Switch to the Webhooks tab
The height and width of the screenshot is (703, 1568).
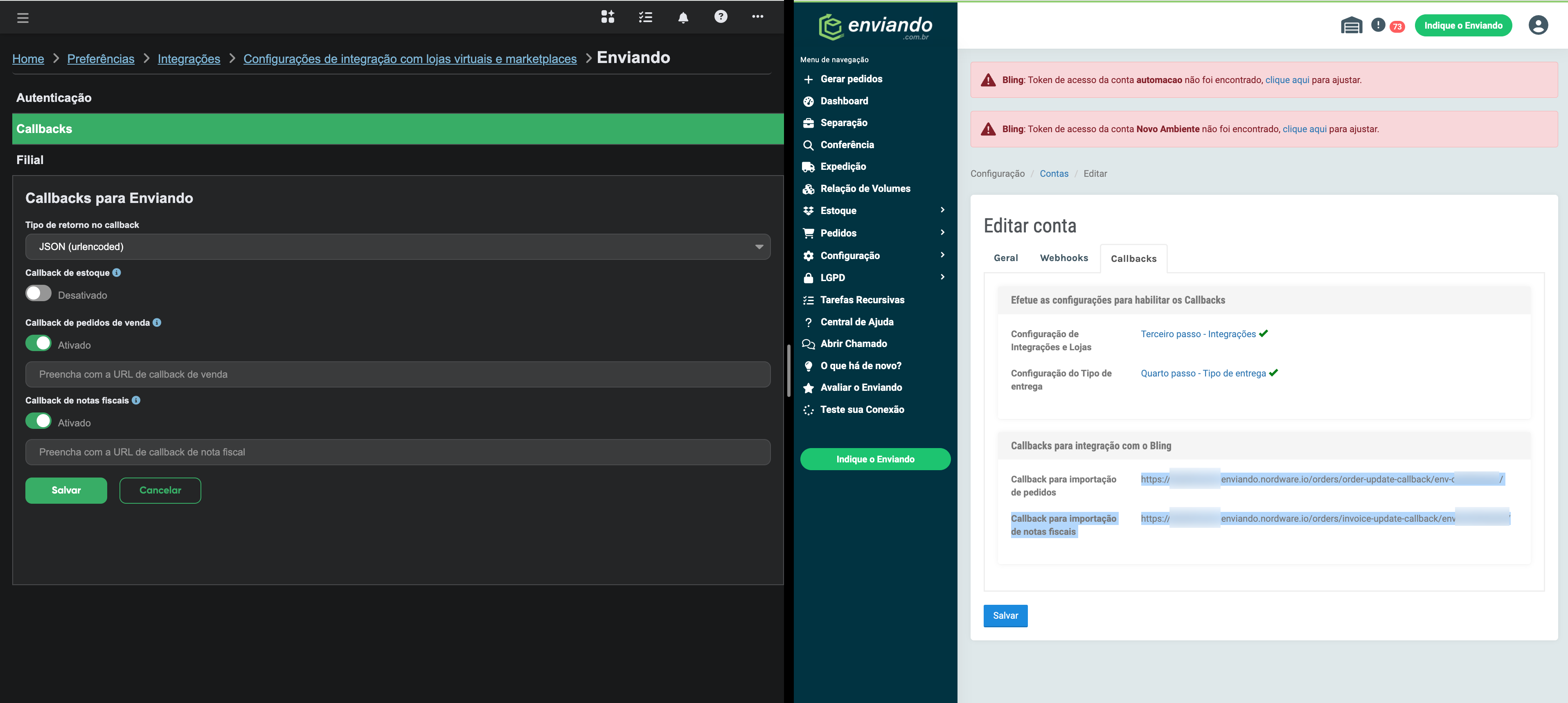pos(1064,258)
